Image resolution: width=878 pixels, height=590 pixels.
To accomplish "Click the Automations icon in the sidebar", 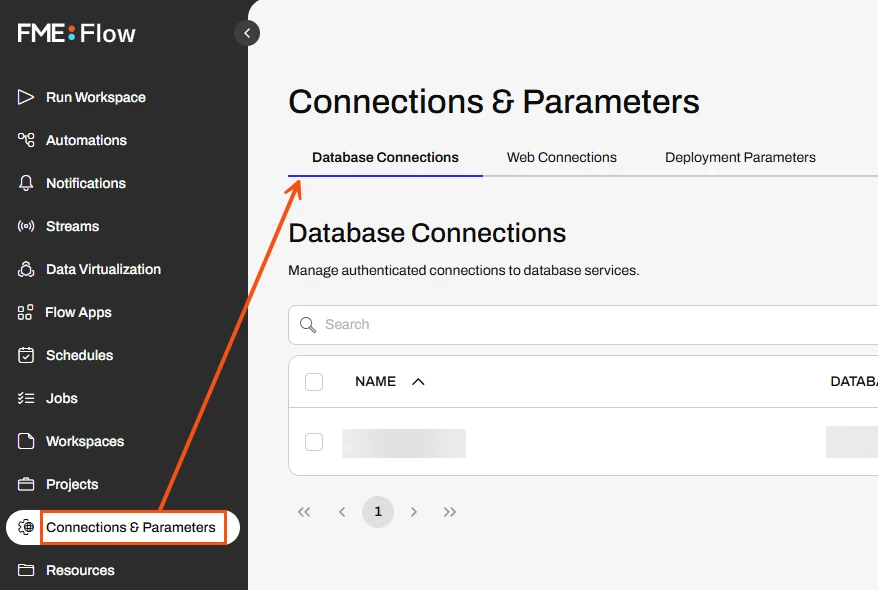I will 26,140.
